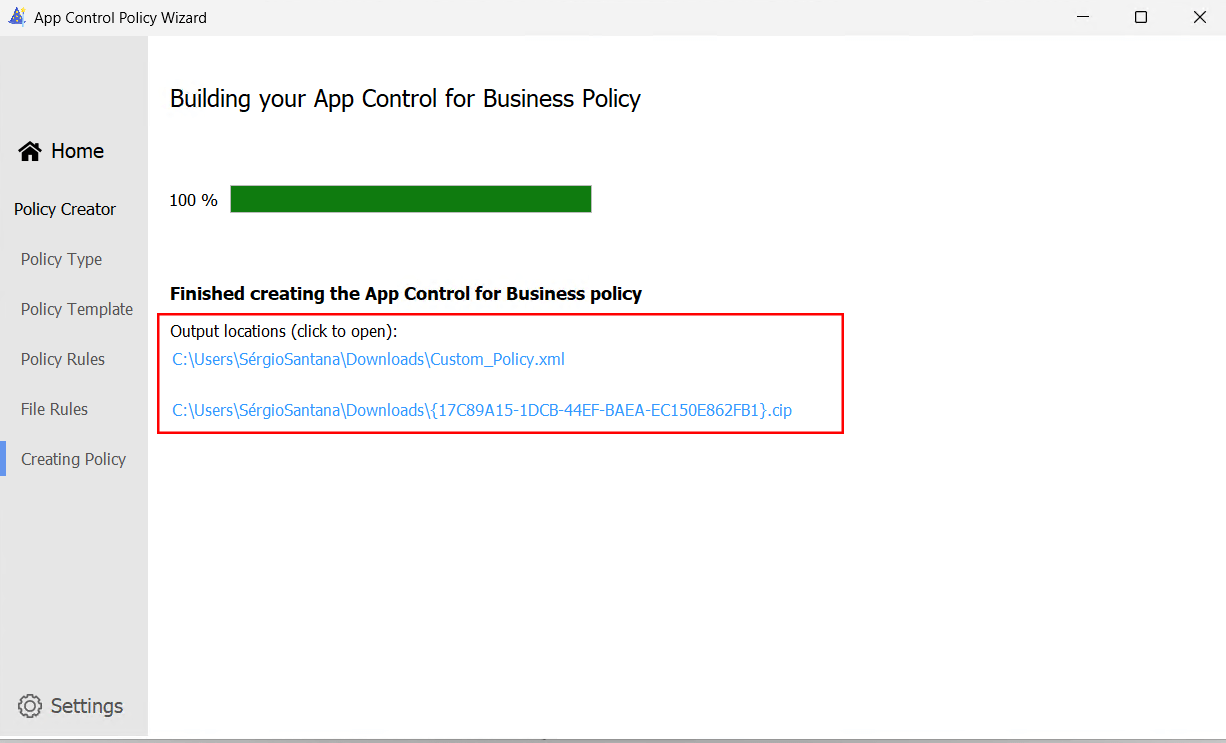The image size is (1226, 743).
Task: Click the Home house icon
Action: pos(30,151)
